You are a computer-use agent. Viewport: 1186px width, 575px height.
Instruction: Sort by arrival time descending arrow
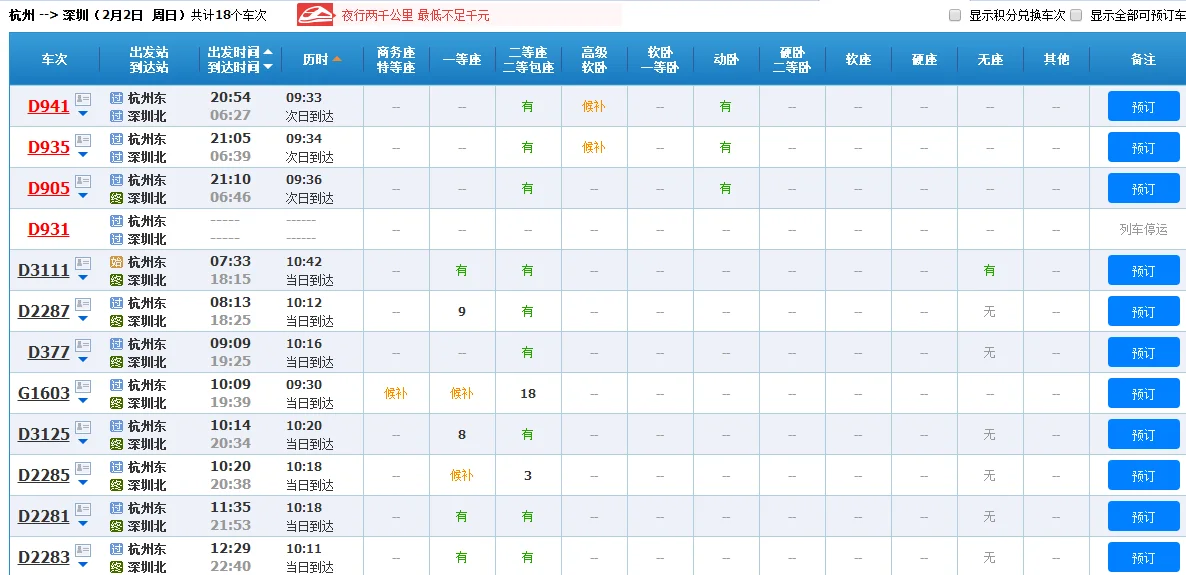pyautogui.click(x=268, y=67)
